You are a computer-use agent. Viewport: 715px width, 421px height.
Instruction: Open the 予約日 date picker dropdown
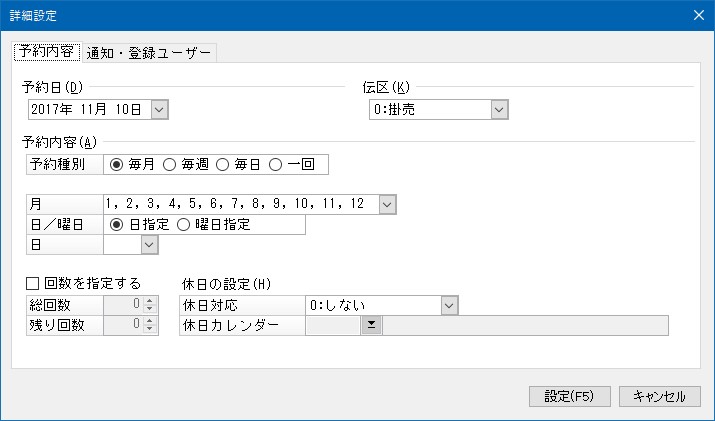click(x=159, y=109)
